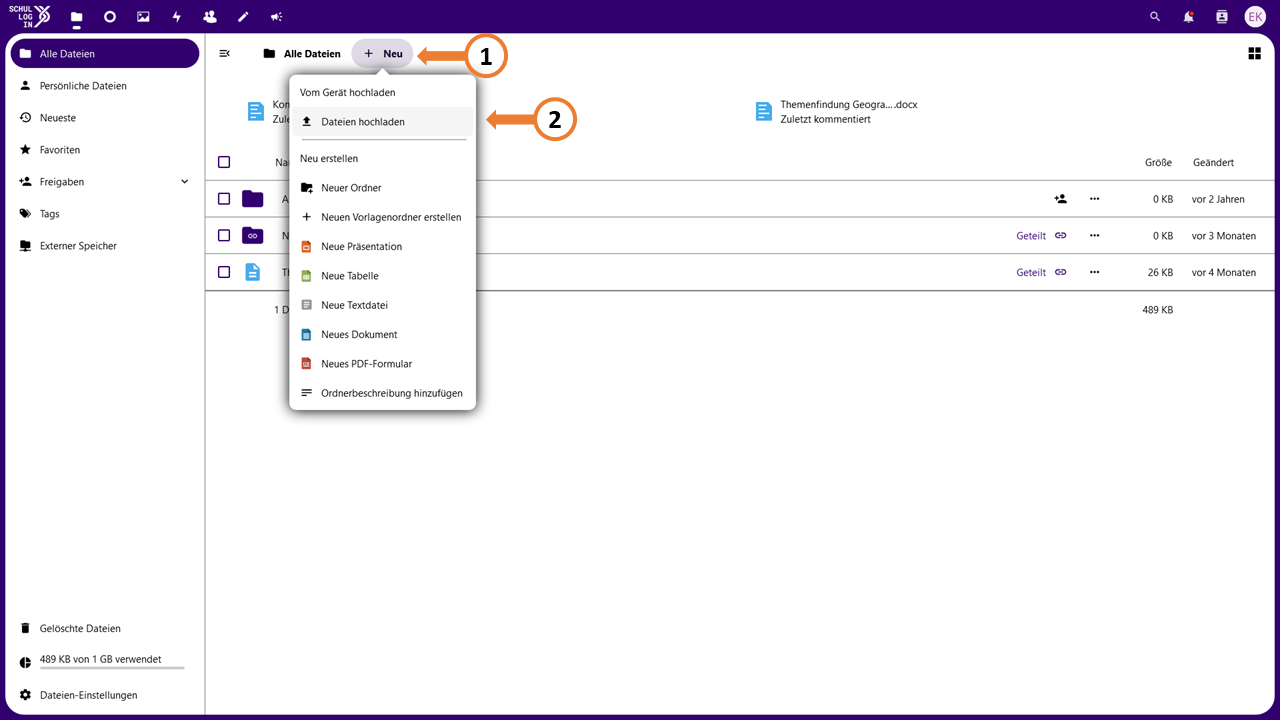Open three-dot actions for the 3-month-old folder

click(x=1095, y=236)
